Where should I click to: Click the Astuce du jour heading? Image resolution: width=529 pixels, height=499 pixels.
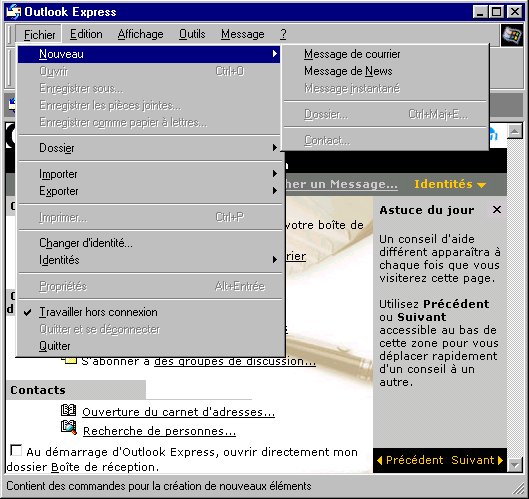click(427, 210)
